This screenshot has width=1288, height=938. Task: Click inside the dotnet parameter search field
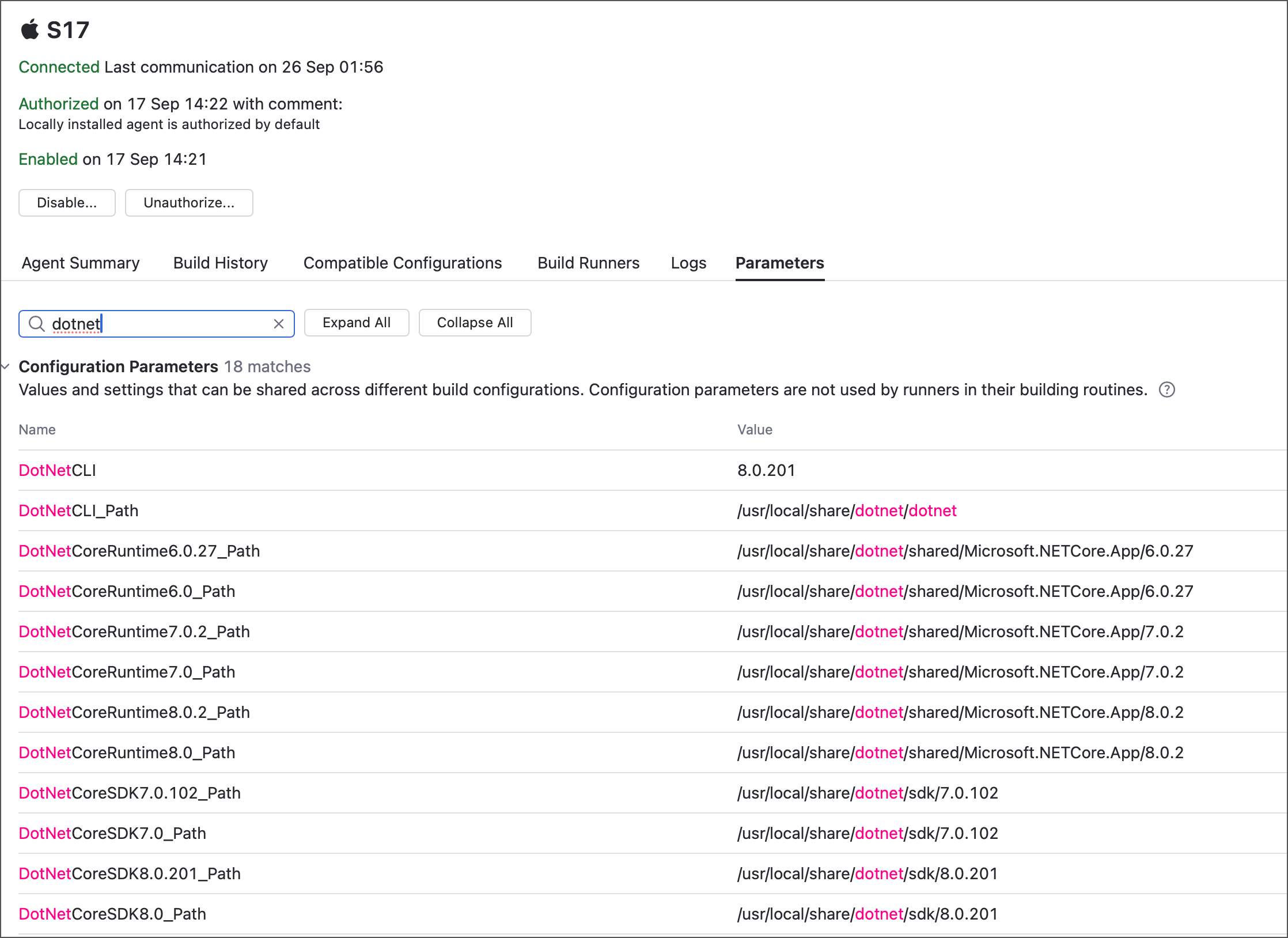(173, 324)
